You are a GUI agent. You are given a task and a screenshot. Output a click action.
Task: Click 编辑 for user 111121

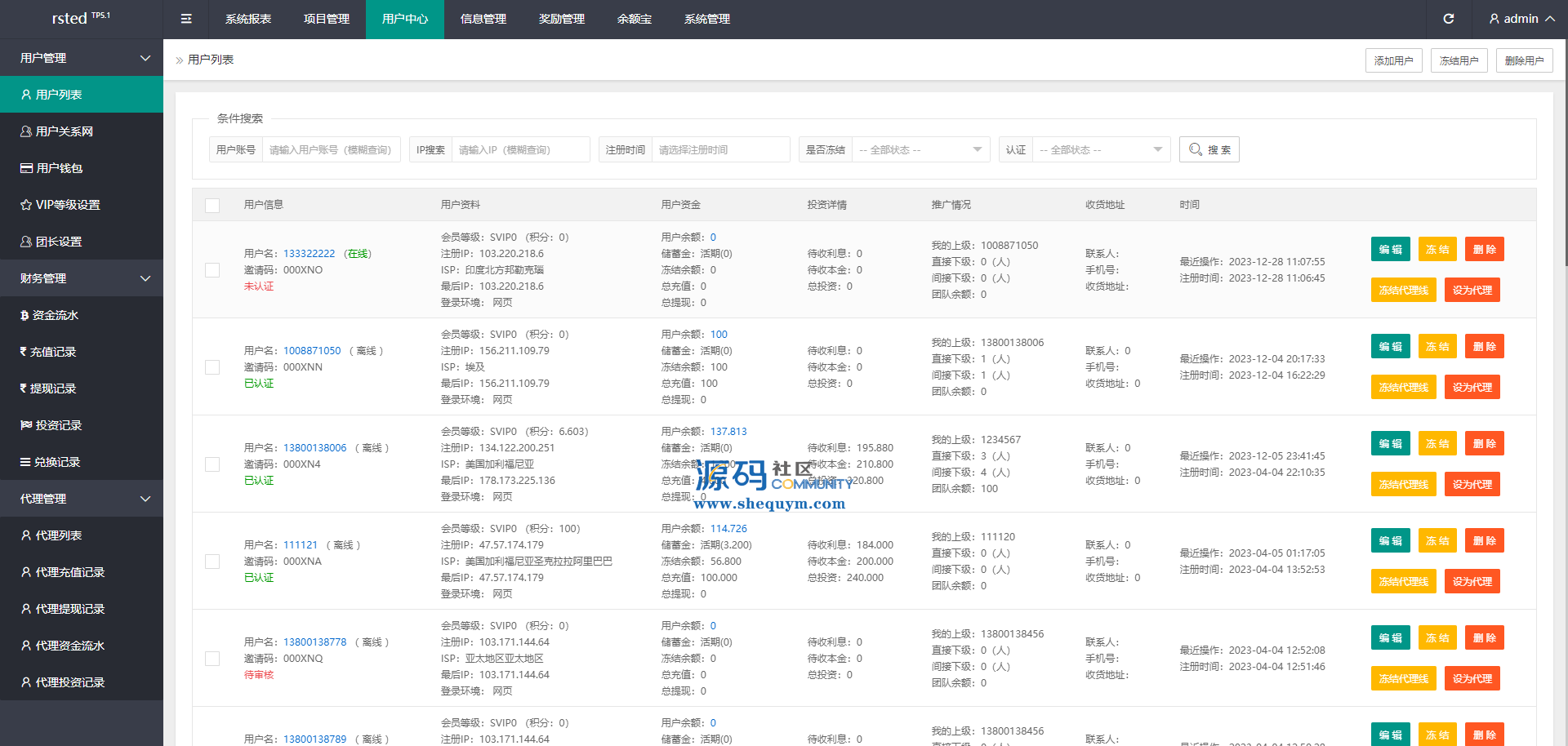[1391, 540]
